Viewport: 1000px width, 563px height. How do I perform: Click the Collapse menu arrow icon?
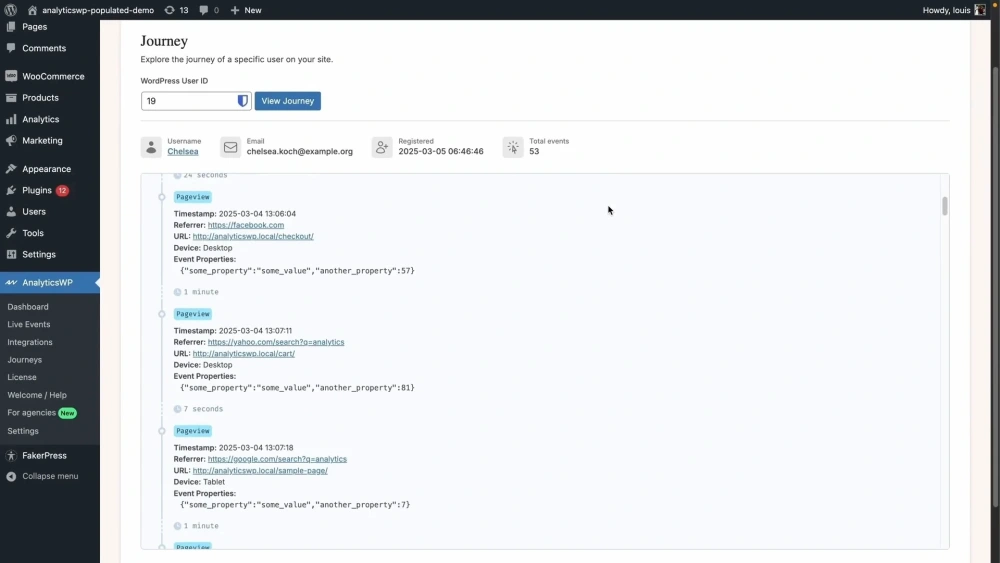click(11, 476)
